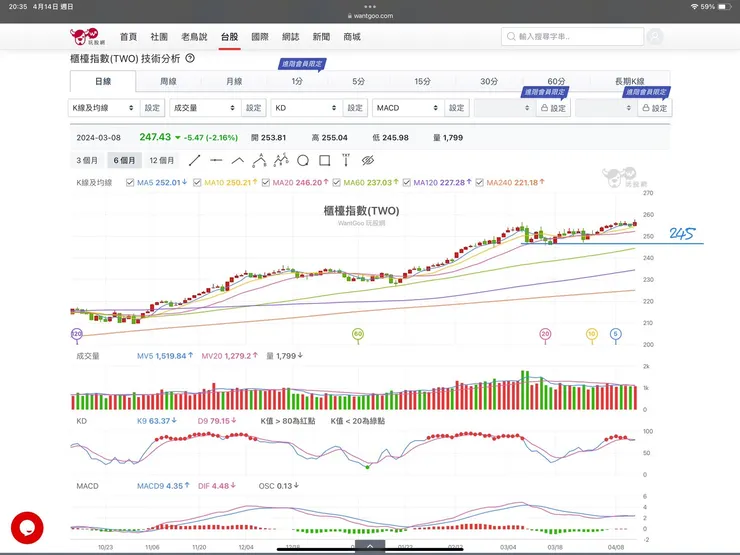The width and height of the screenshot is (740, 555).
Task: Tap the browser three-dots menu
Action: [x=370, y=7]
